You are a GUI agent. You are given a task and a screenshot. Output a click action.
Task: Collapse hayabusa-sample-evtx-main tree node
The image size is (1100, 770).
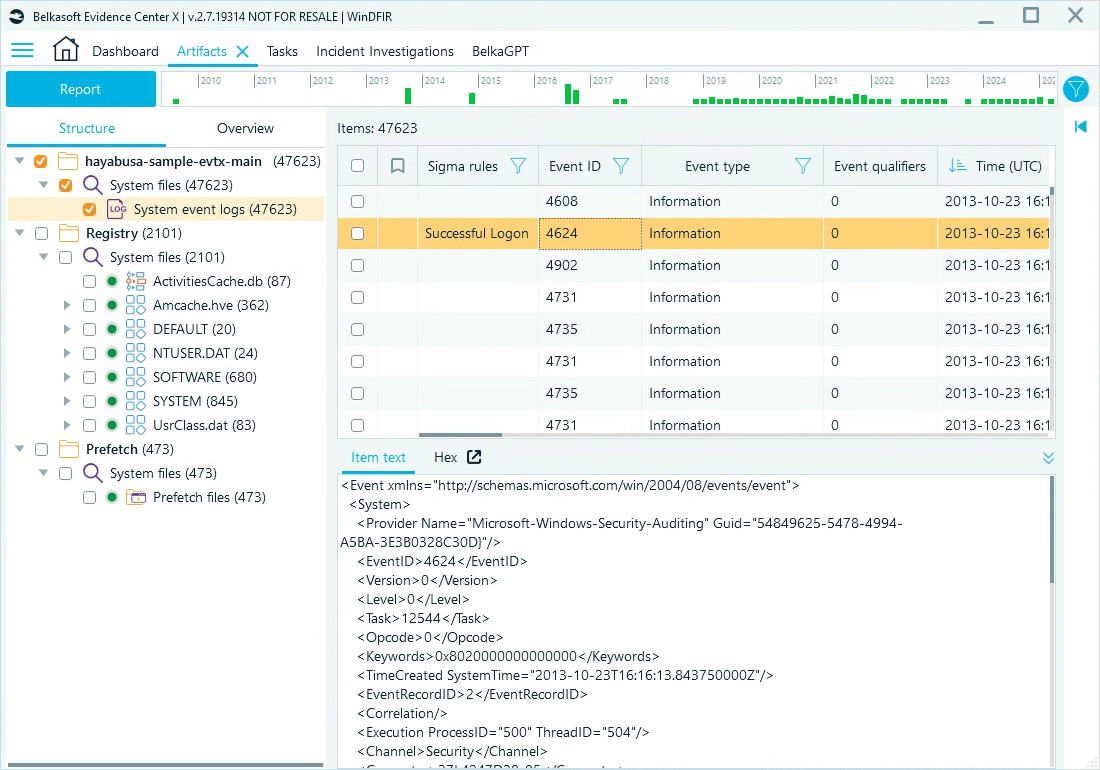[x=20, y=161]
